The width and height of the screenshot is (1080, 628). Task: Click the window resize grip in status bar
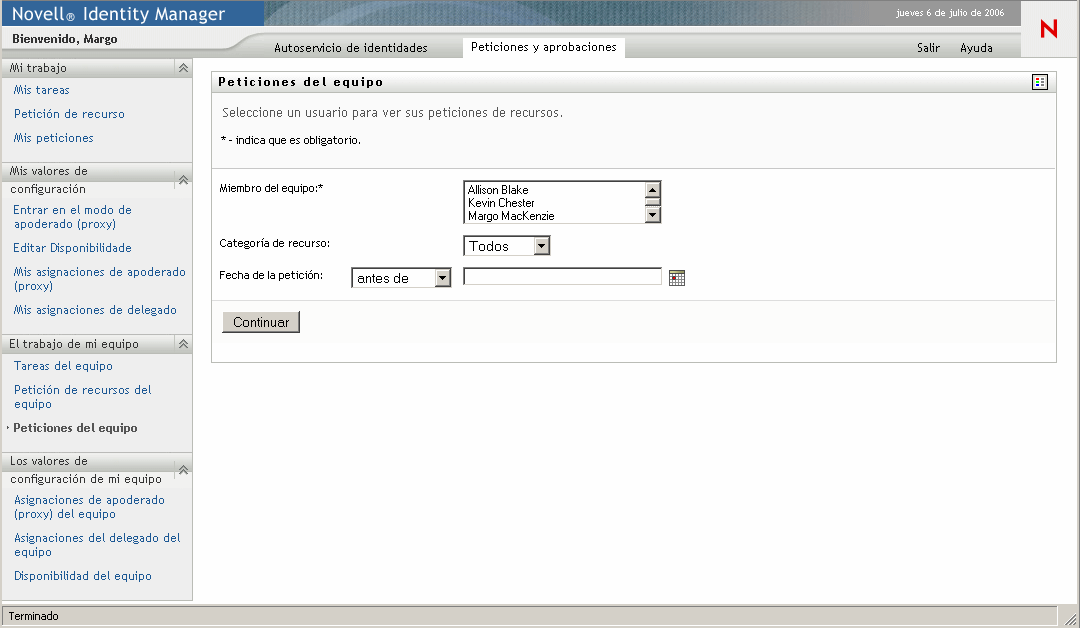click(x=1070, y=618)
